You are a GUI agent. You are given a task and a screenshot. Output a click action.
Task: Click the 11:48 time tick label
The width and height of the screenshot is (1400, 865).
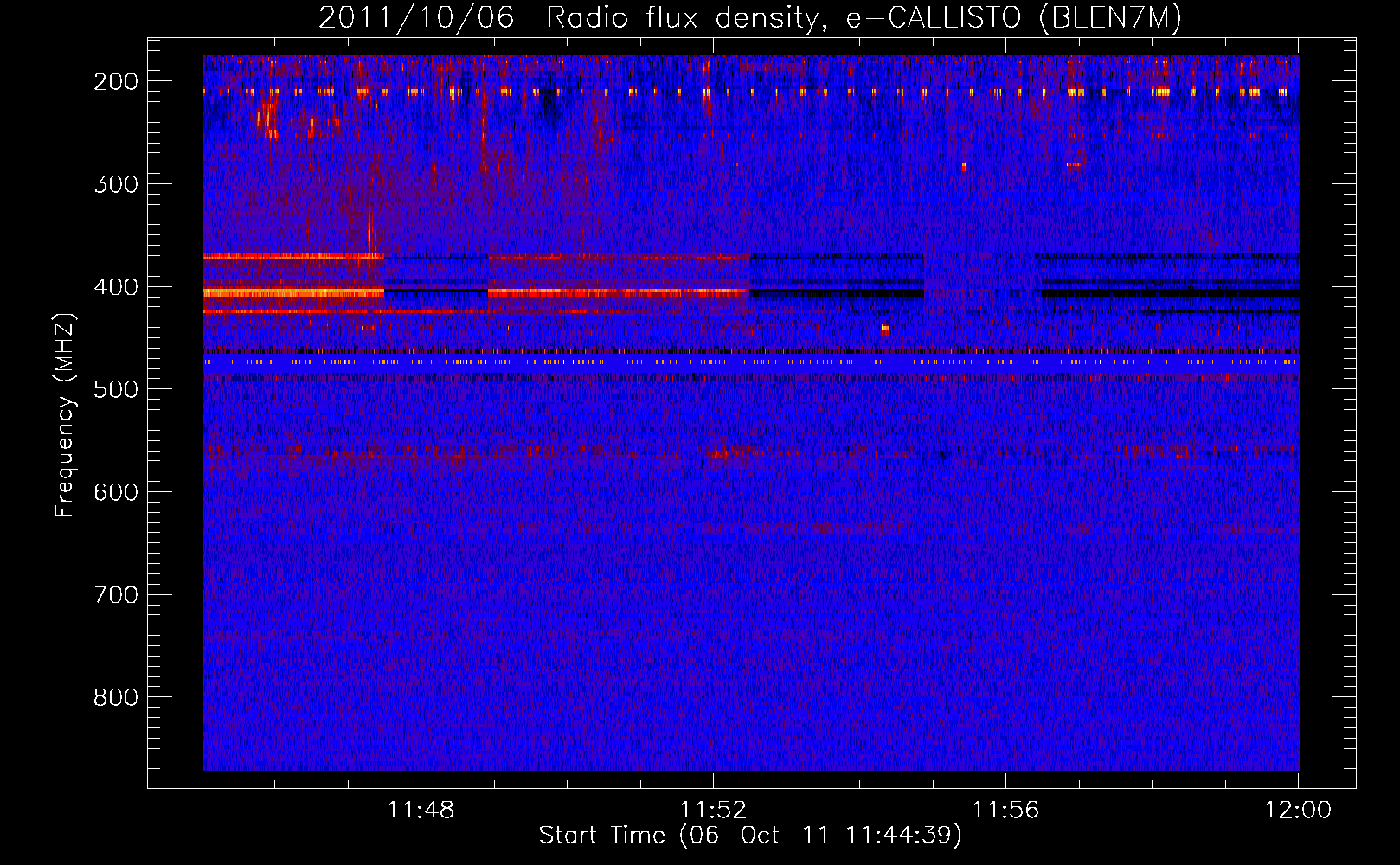[x=421, y=811]
